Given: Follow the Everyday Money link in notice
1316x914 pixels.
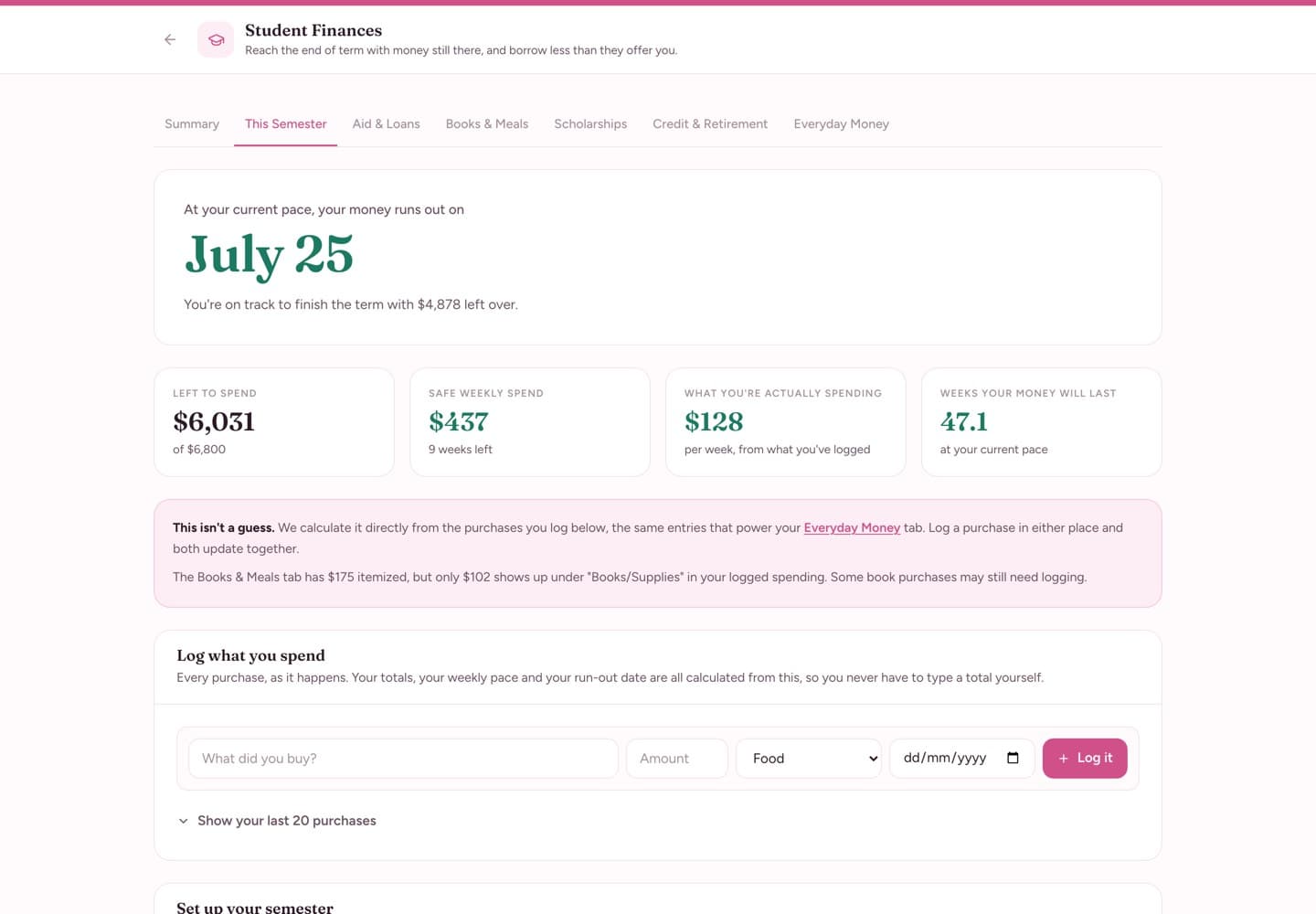Looking at the screenshot, I should [852, 527].
